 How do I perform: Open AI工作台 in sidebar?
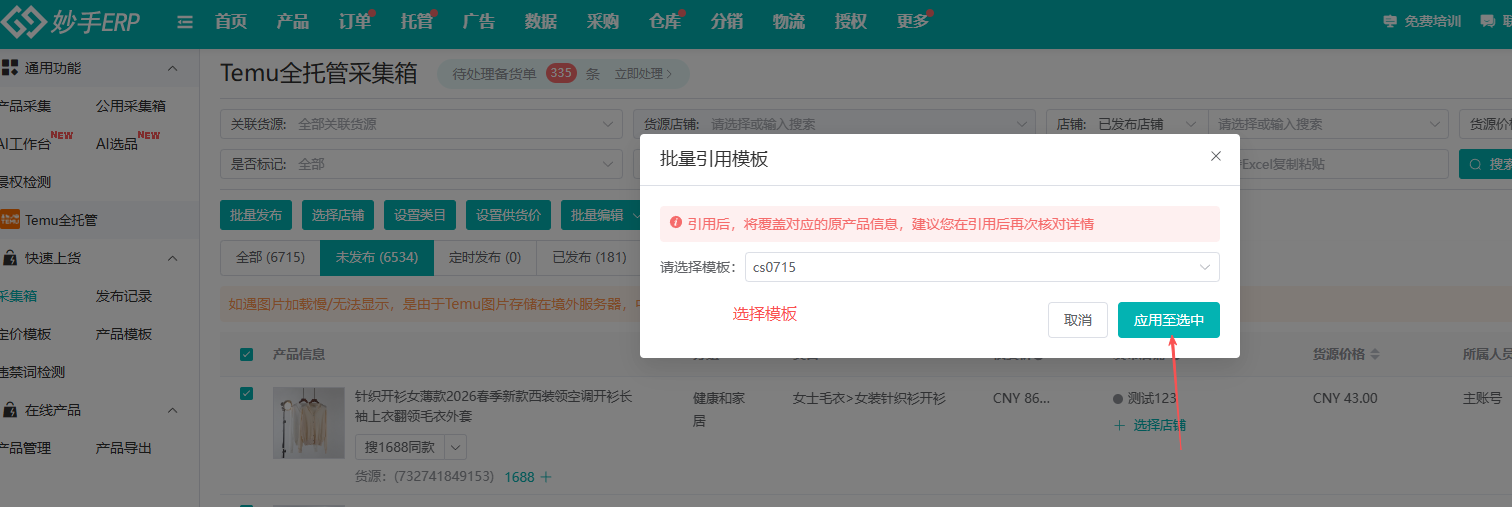25,144
